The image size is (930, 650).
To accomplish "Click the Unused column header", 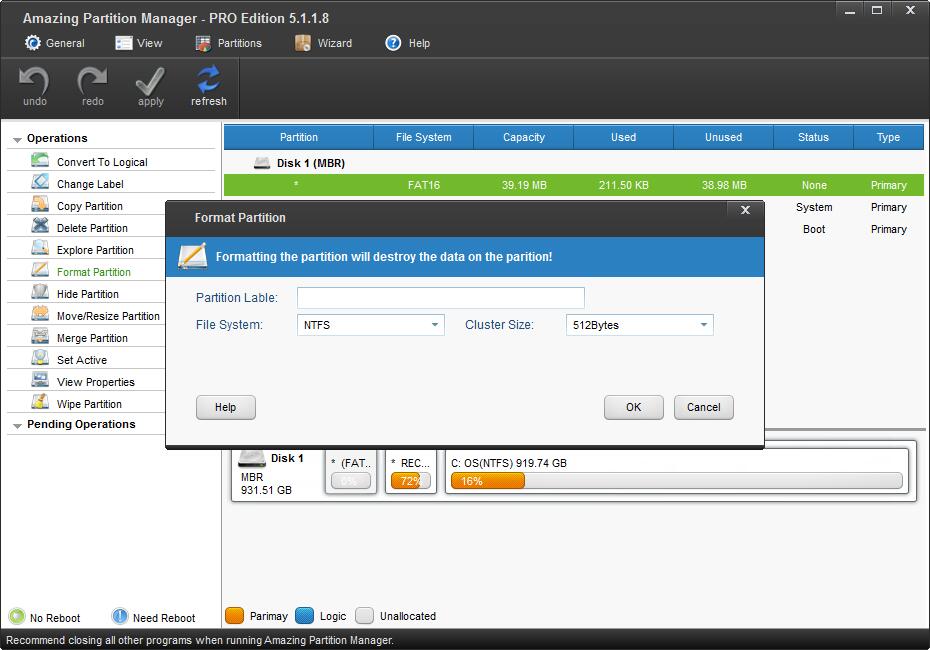I will tap(723, 137).
